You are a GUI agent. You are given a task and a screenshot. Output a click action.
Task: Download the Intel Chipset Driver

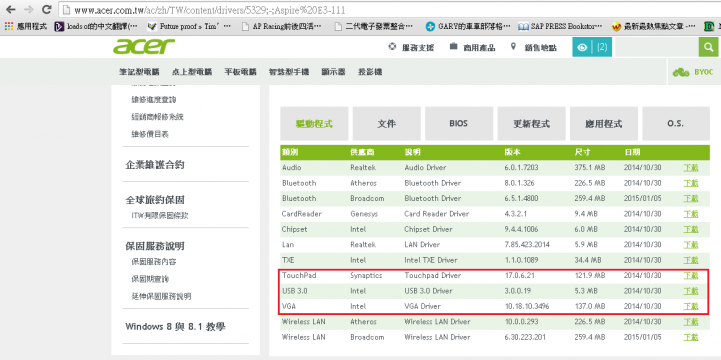[691, 229]
